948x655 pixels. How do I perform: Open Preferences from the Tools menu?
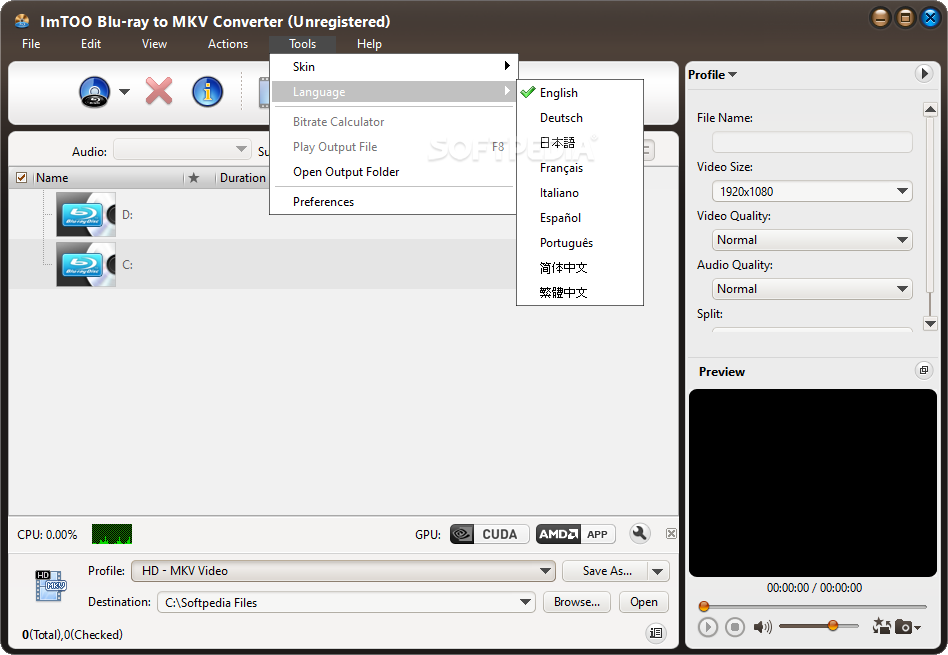click(x=393, y=201)
